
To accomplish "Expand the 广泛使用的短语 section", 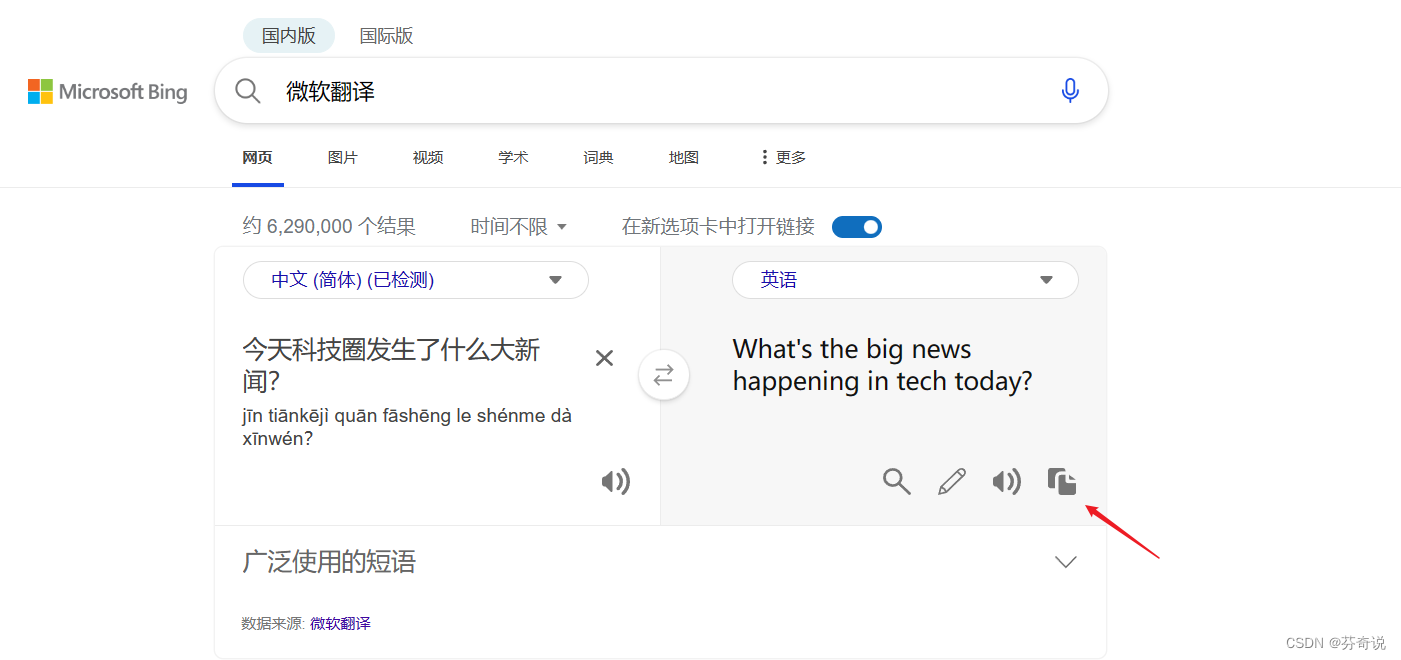I will 660,562.
